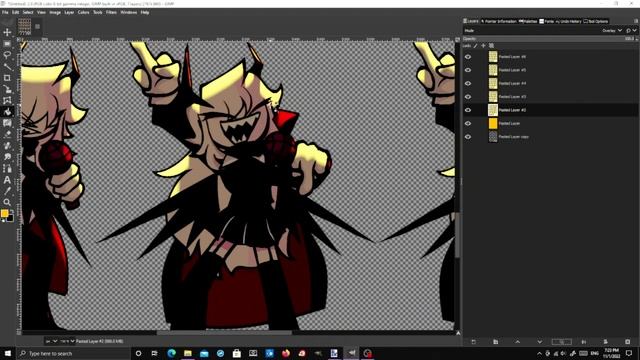Select the Bucket Fill tool
The image size is (640, 360).
(7, 111)
